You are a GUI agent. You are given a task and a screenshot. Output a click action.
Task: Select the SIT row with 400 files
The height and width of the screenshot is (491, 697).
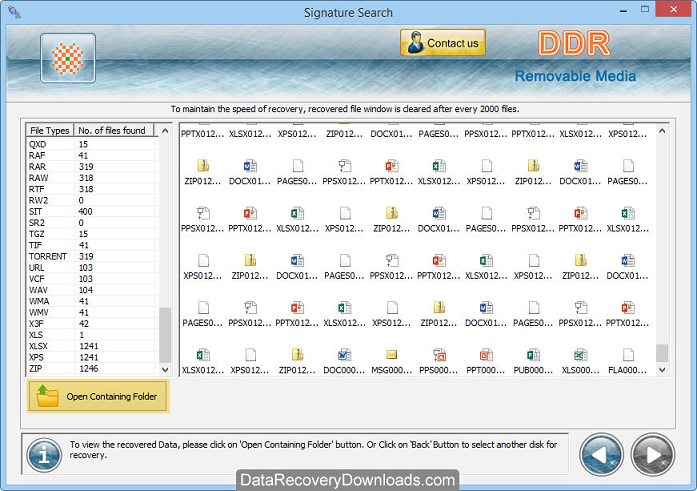[91, 212]
